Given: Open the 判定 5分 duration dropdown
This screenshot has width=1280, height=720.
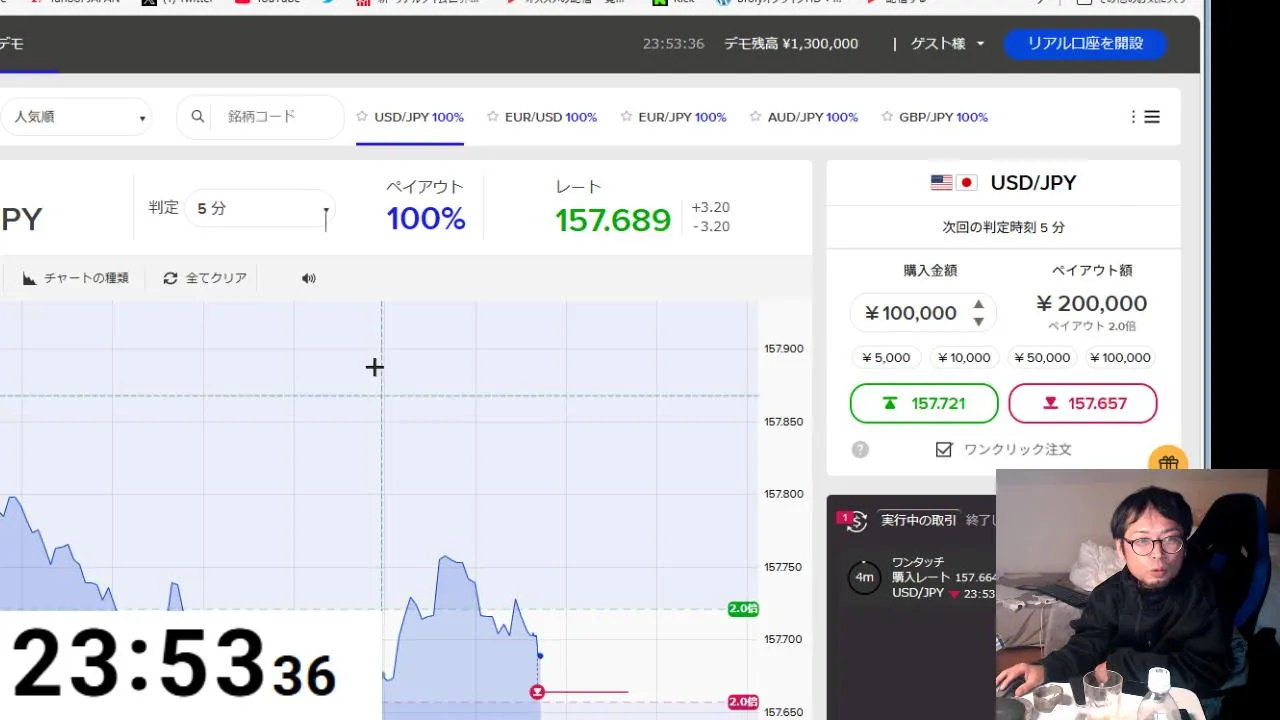Looking at the screenshot, I should click(x=260, y=208).
